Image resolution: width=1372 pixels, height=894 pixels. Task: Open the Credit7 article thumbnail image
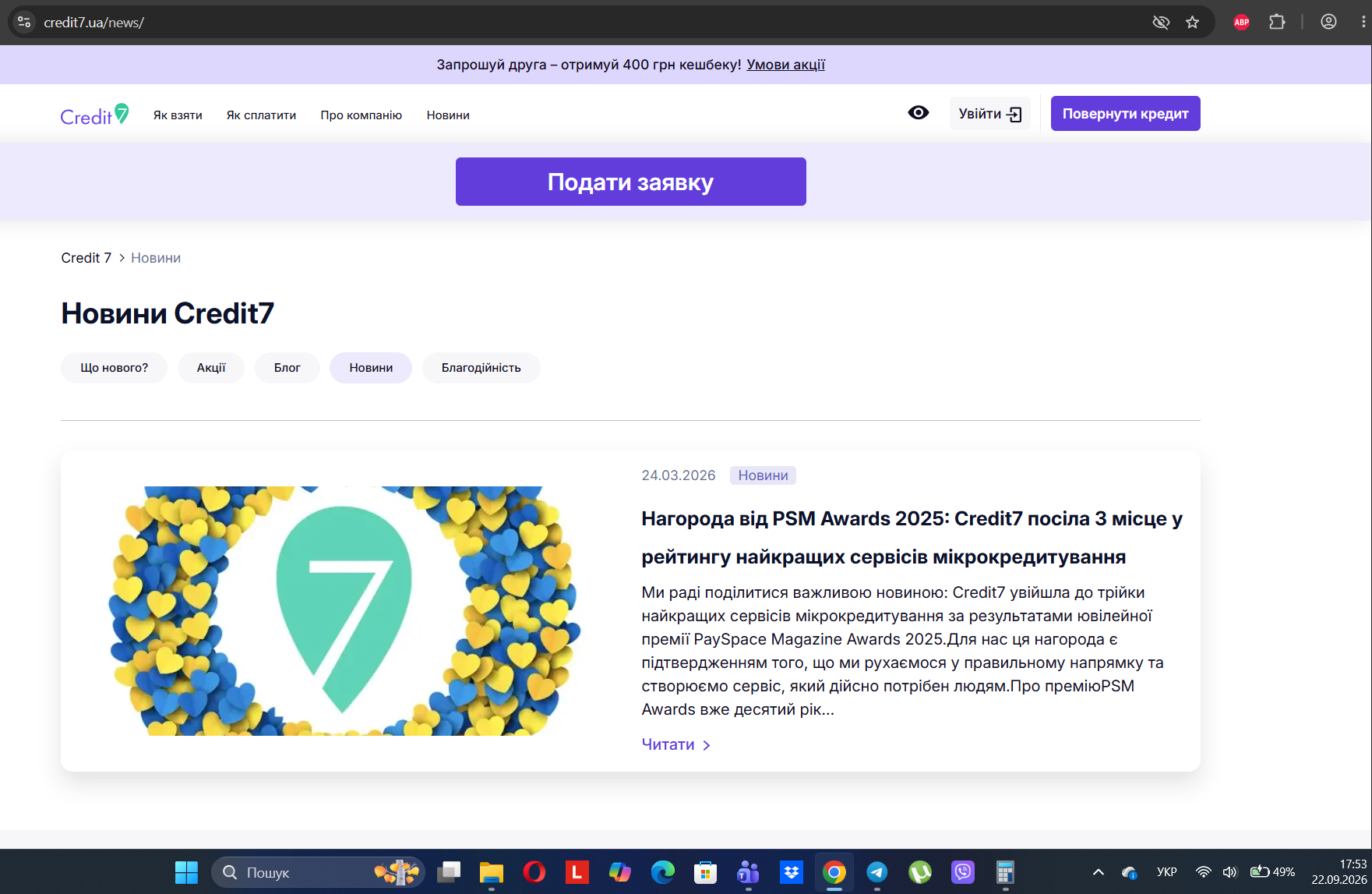tap(344, 611)
